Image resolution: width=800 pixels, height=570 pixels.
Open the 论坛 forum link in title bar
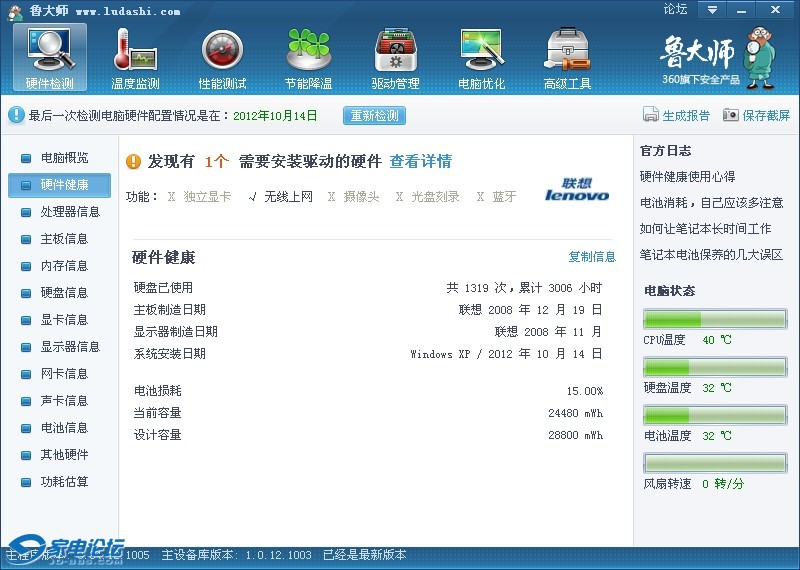click(x=676, y=10)
